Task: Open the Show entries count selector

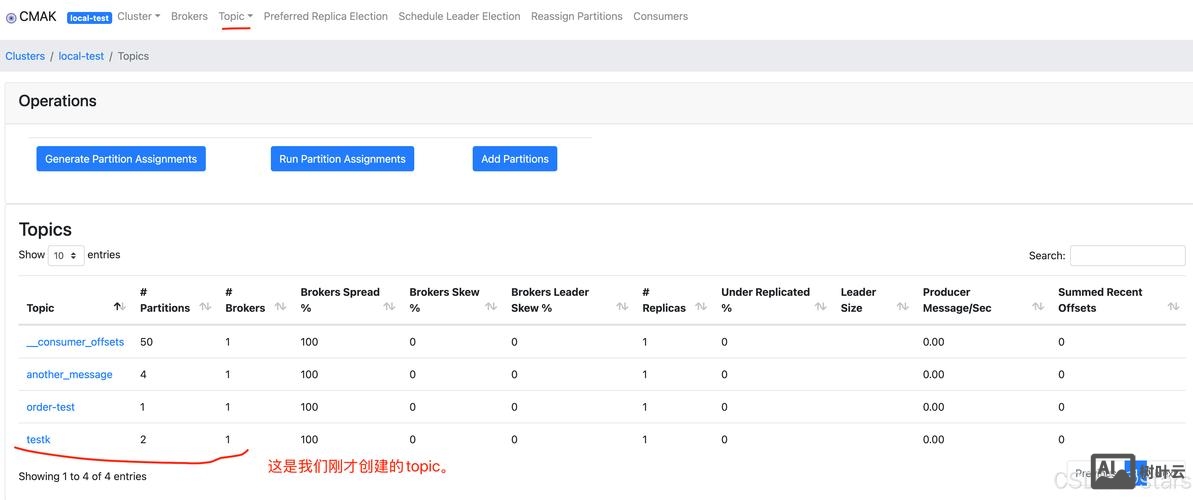Action: click(x=66, y=256)
